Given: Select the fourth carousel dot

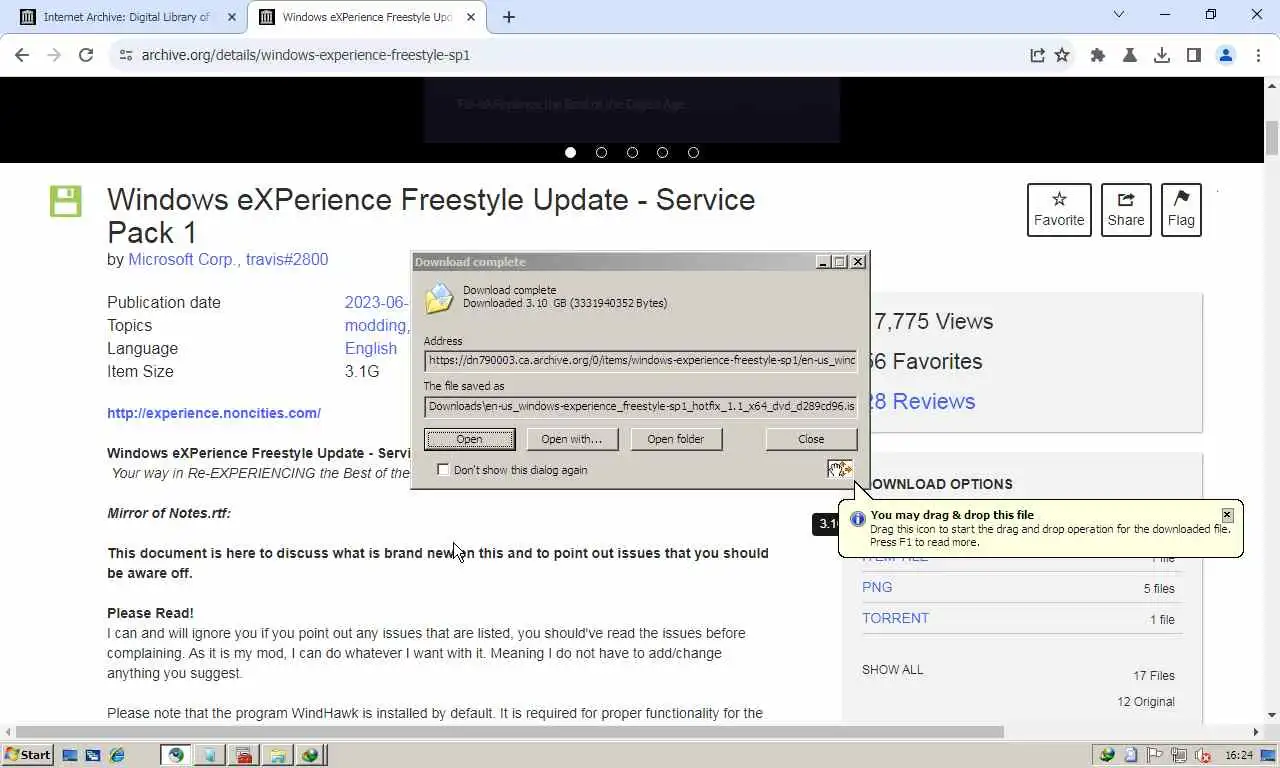Looking at the screenshot, I should click(662, 153).
